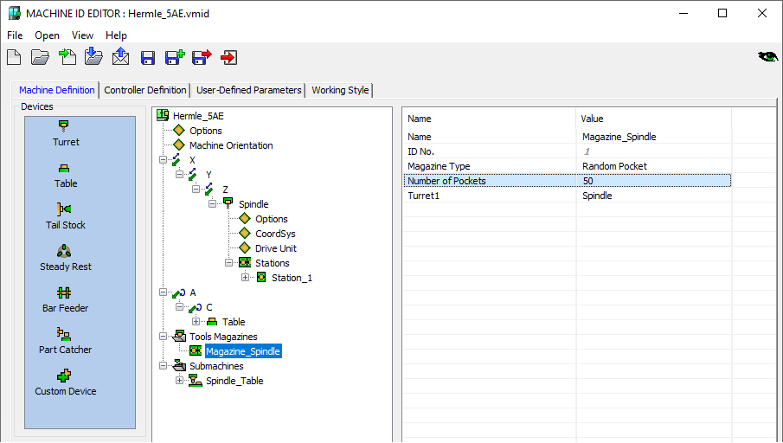The height and width of the screenshot is (443, 783).
Task: Click the red arrow exit icon
Action: point(229,57)
